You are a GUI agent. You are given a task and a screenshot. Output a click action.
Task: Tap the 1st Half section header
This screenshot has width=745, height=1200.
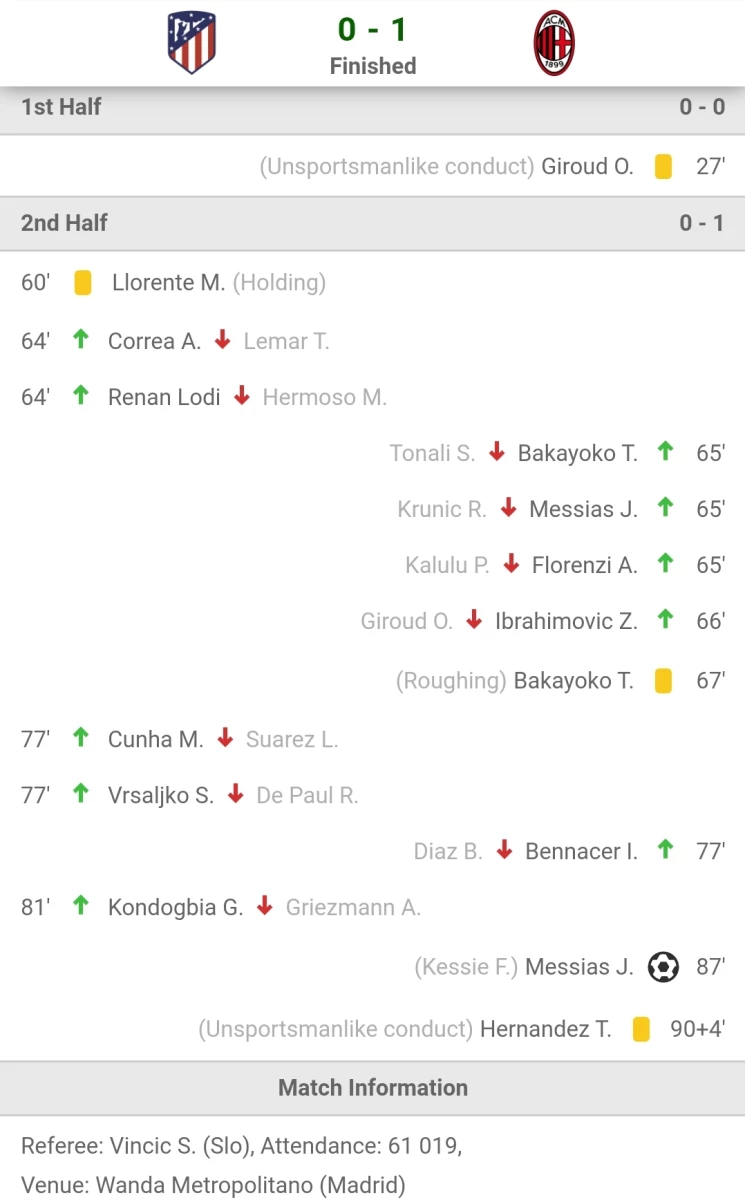coord(372,107)
